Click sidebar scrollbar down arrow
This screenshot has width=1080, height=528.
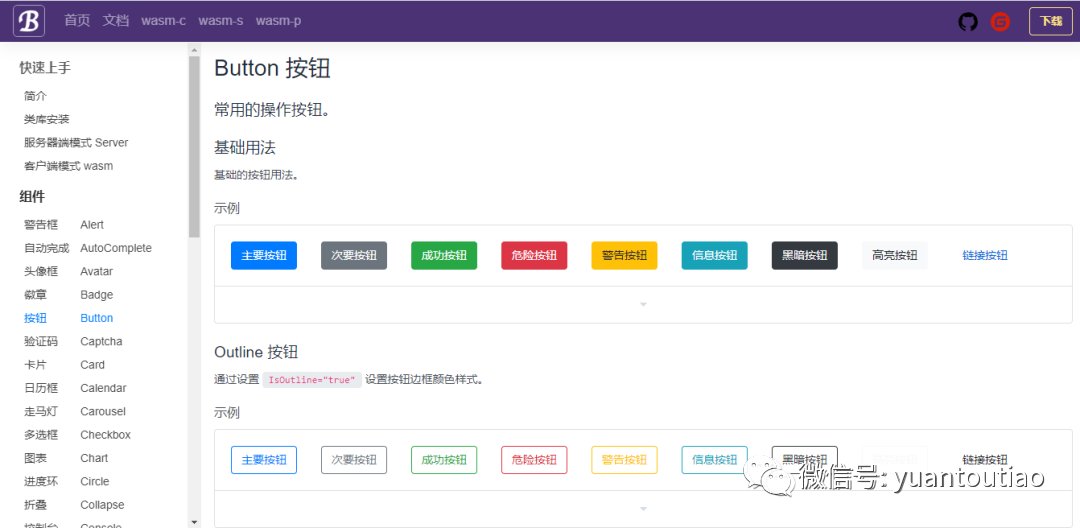[x=194, y=522]
